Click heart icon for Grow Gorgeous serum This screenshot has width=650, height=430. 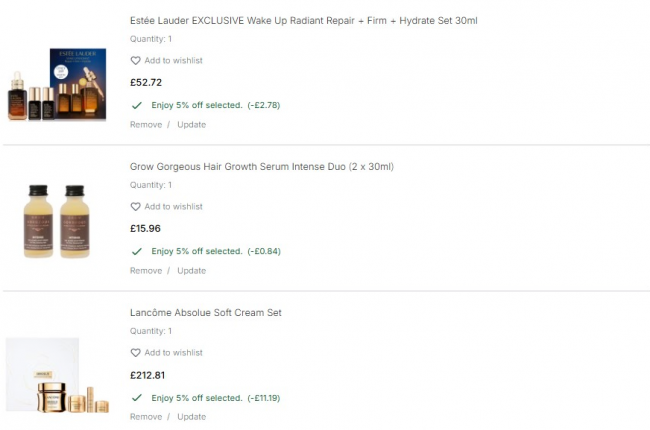click(x=136, y=207)
